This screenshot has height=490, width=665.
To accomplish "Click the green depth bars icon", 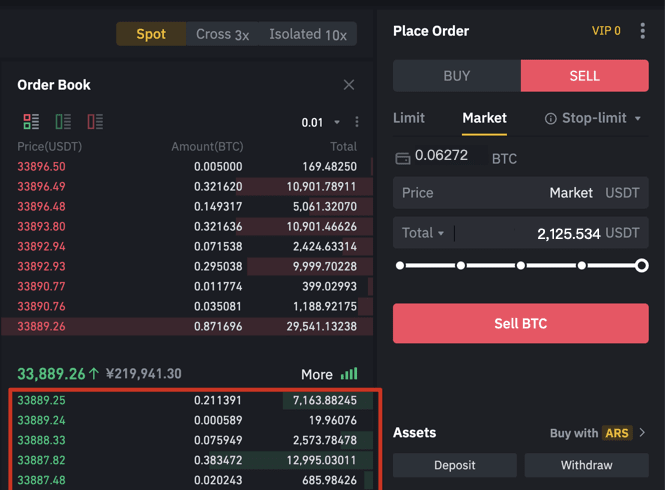I will pyautogui.click(x=349, y=374).
